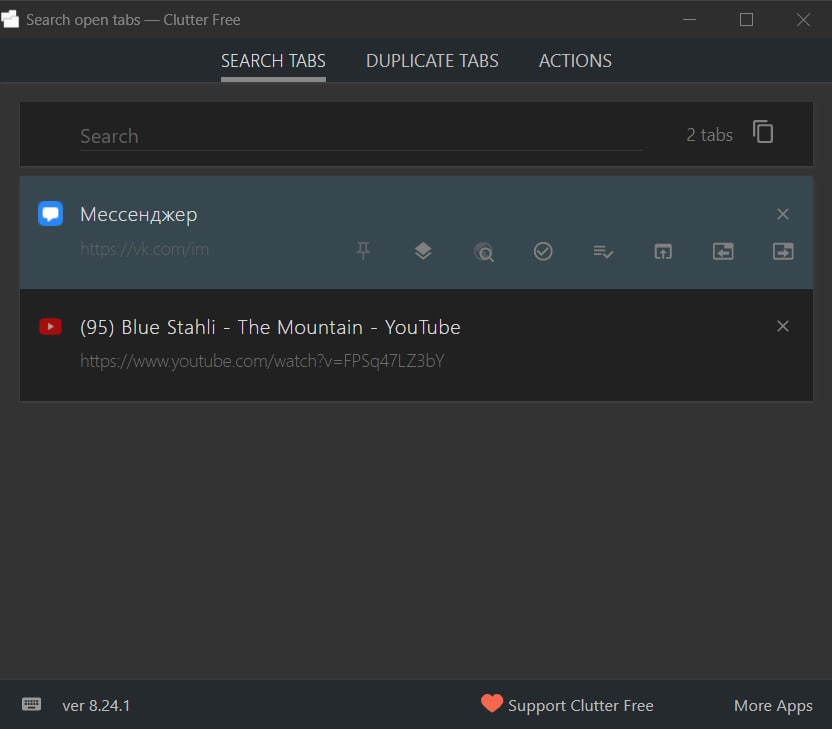This screenshot has height=729, width=832.
Task: Switch to the Search Tabs tab
Action: 273,61
